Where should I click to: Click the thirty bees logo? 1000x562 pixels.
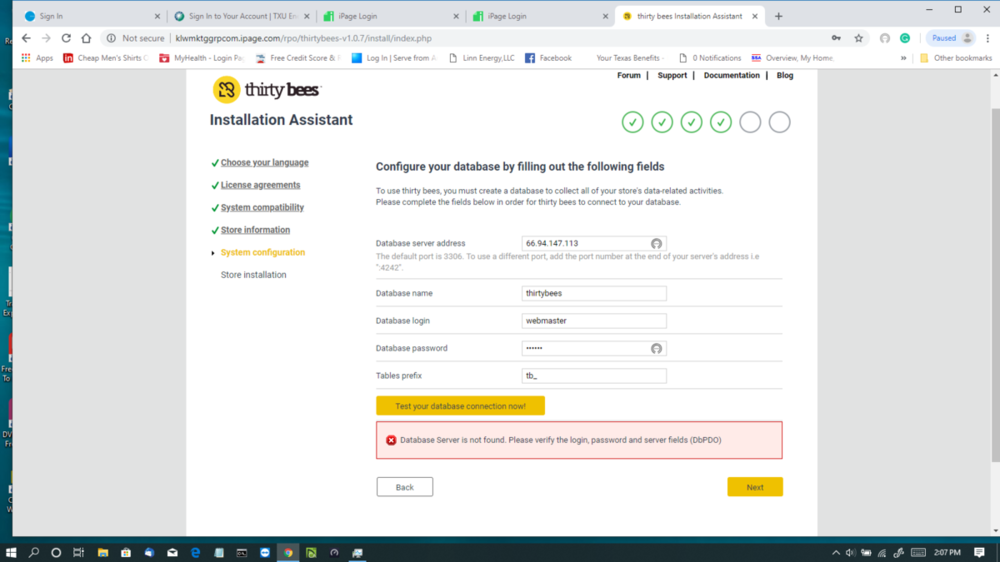tap(266, 90)
